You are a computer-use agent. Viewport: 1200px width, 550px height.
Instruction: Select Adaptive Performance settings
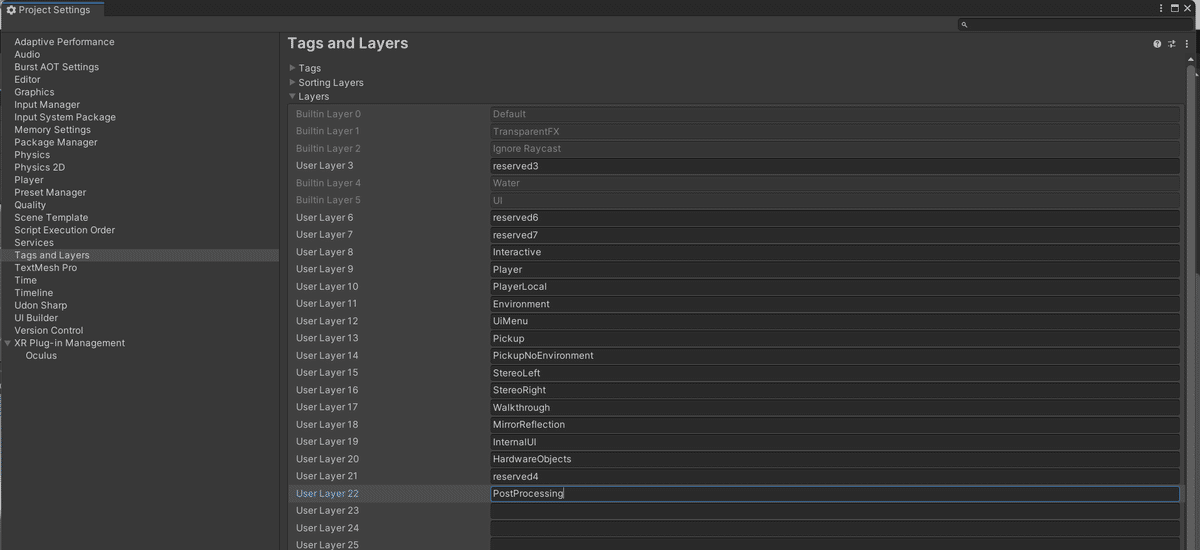[x=64, y=42]
